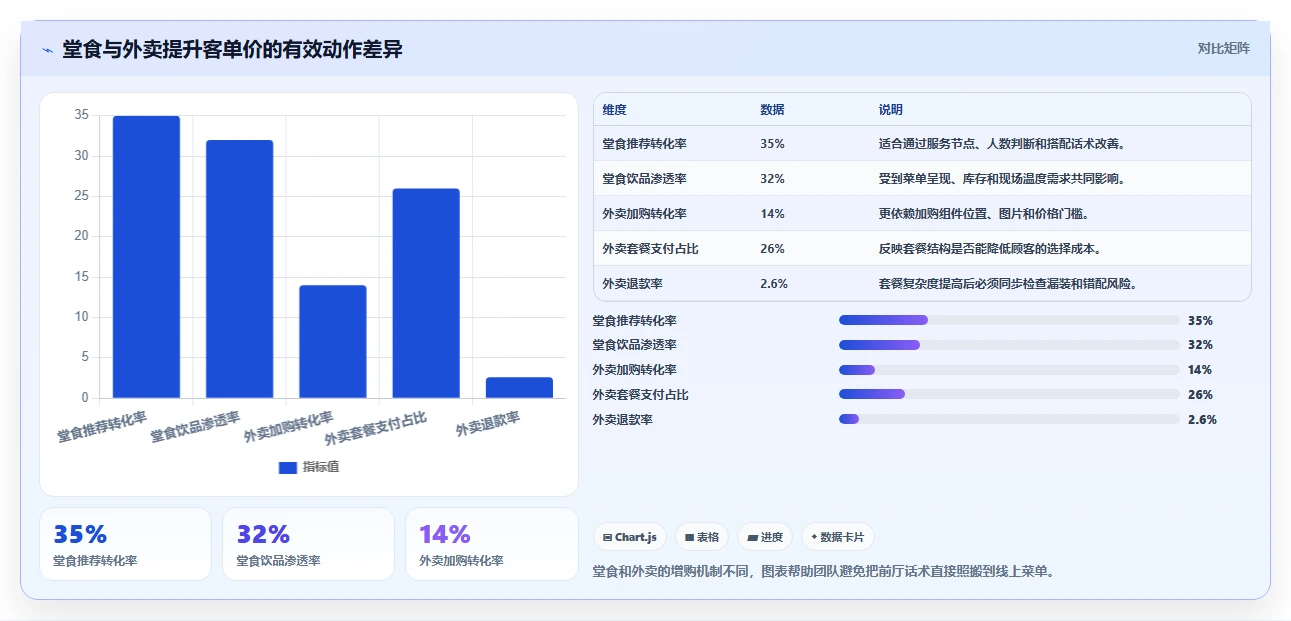Click description starting 受到菜单呈现
This screenshot has width=1291, height=621.
point(1003,179)
